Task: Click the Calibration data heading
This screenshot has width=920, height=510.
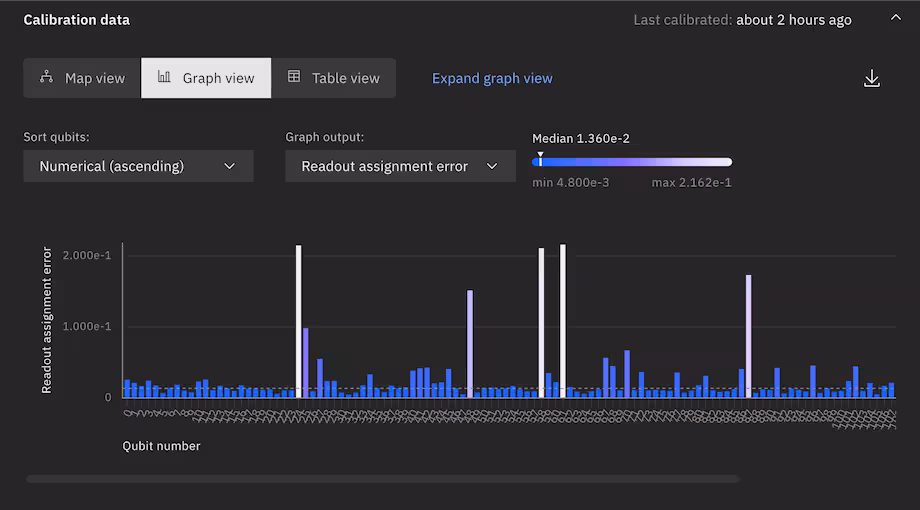Action: pos(76,20)
